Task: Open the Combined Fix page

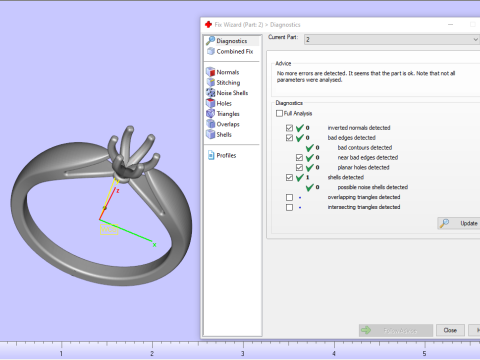Action: click(235, 51)
